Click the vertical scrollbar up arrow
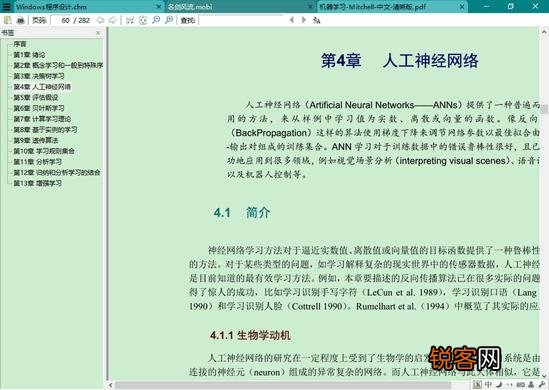The image size is (549, 390). pyautogui.click(x=544, y=32)
